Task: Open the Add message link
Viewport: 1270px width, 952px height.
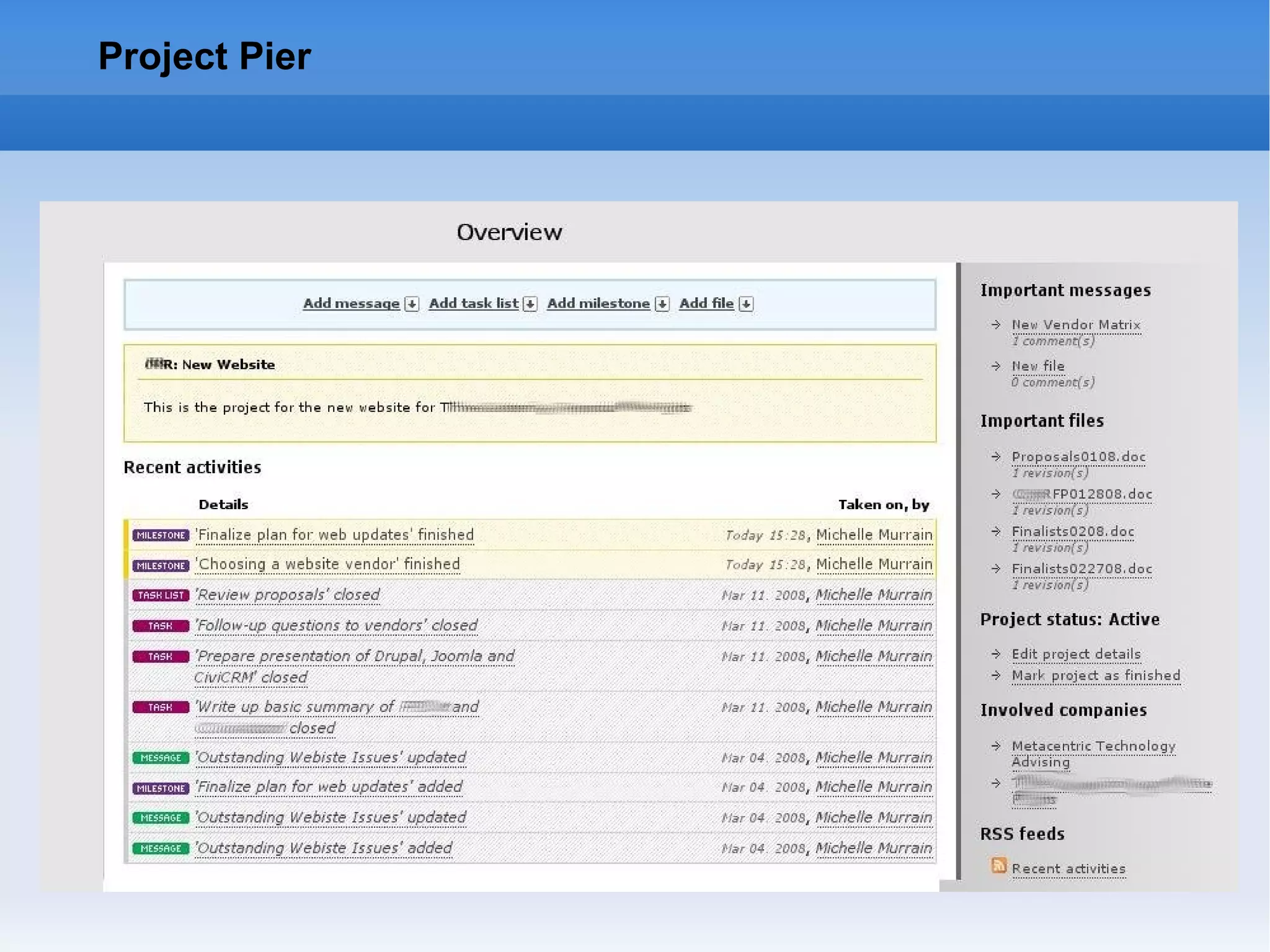Action: pos(351,303)
